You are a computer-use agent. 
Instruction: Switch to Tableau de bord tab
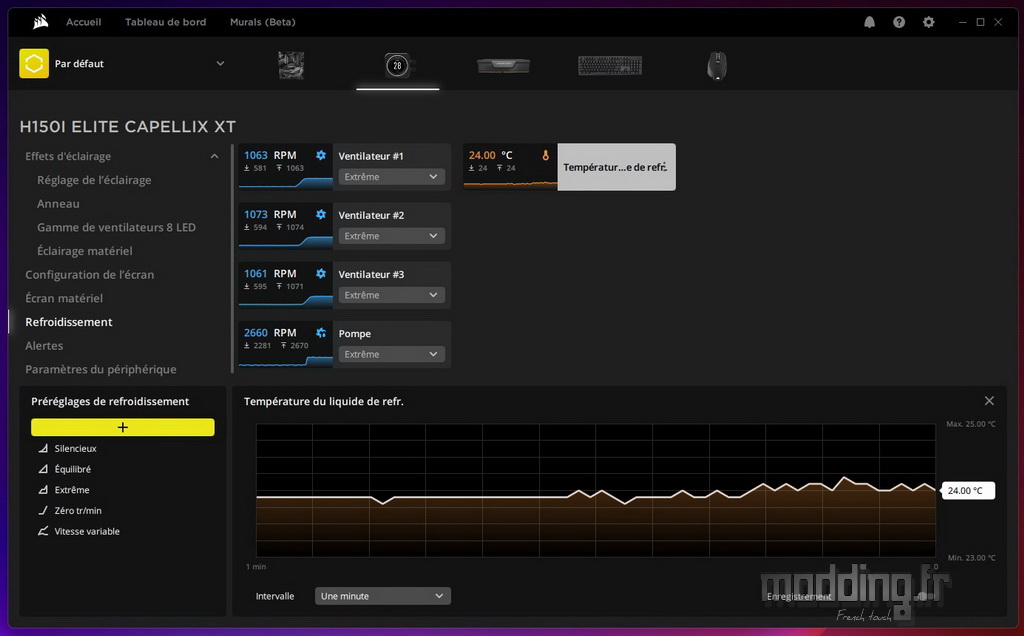tap(166, 22)
